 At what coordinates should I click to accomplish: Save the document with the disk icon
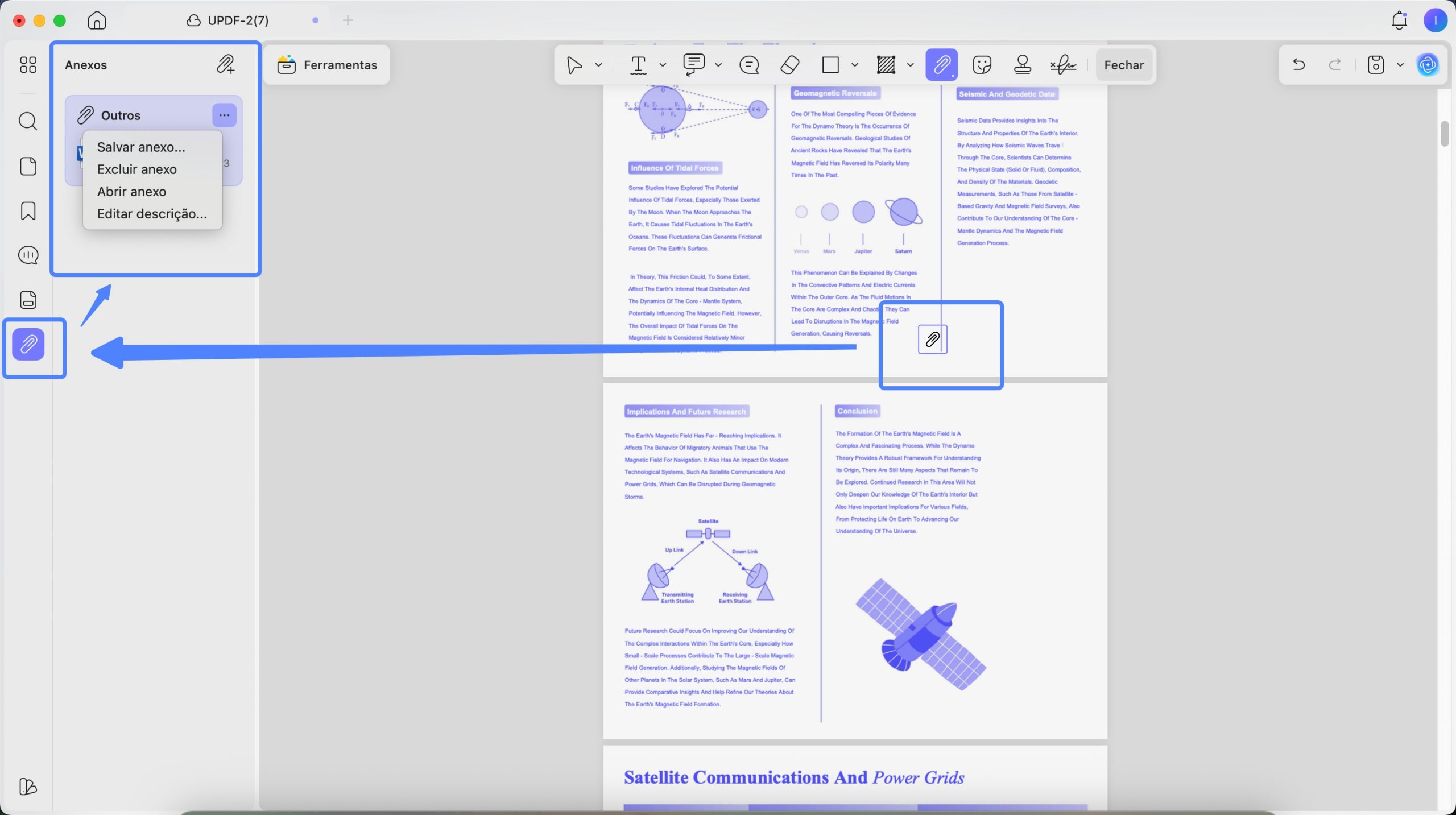[1376, 65]
